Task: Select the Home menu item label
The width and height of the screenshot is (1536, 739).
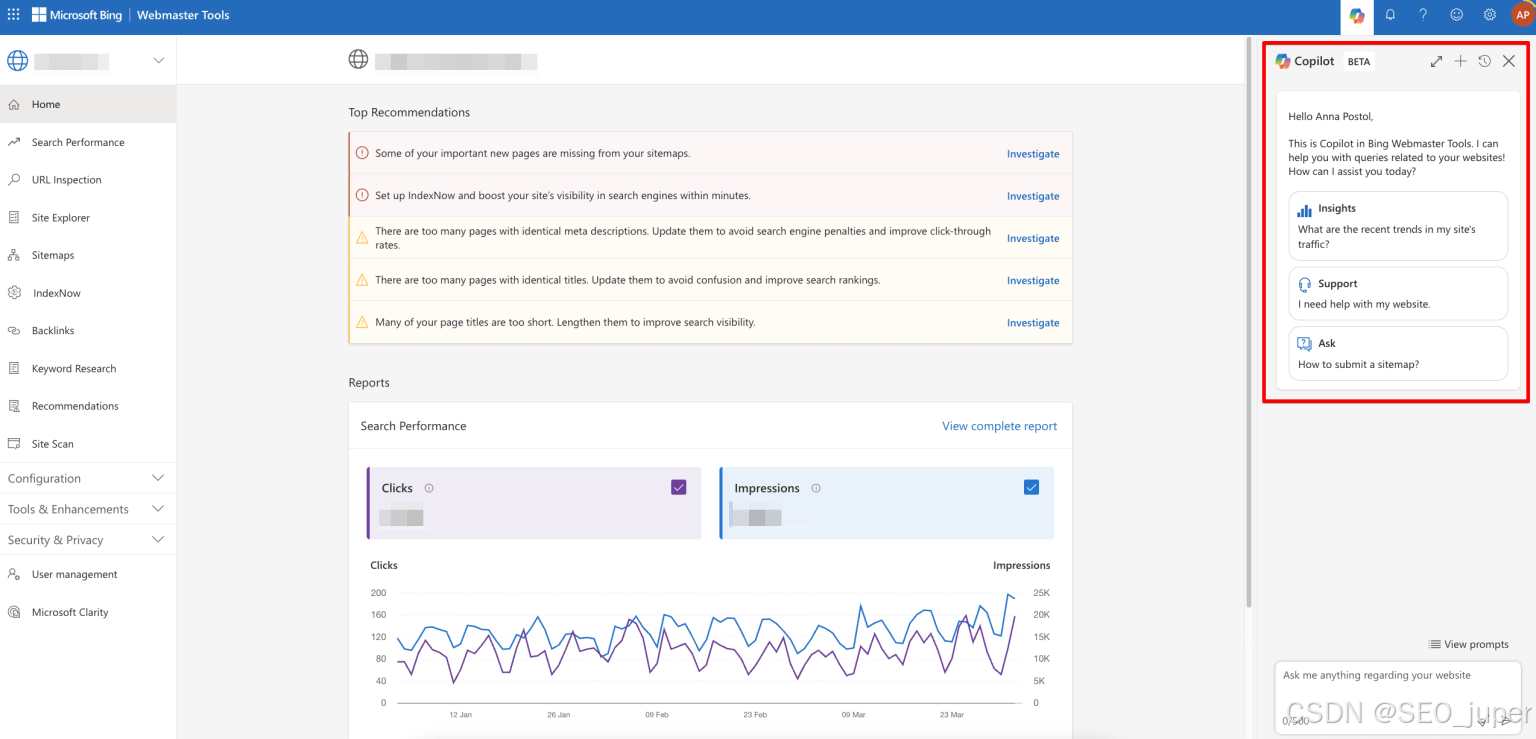Action: click(x=46, y=104)
